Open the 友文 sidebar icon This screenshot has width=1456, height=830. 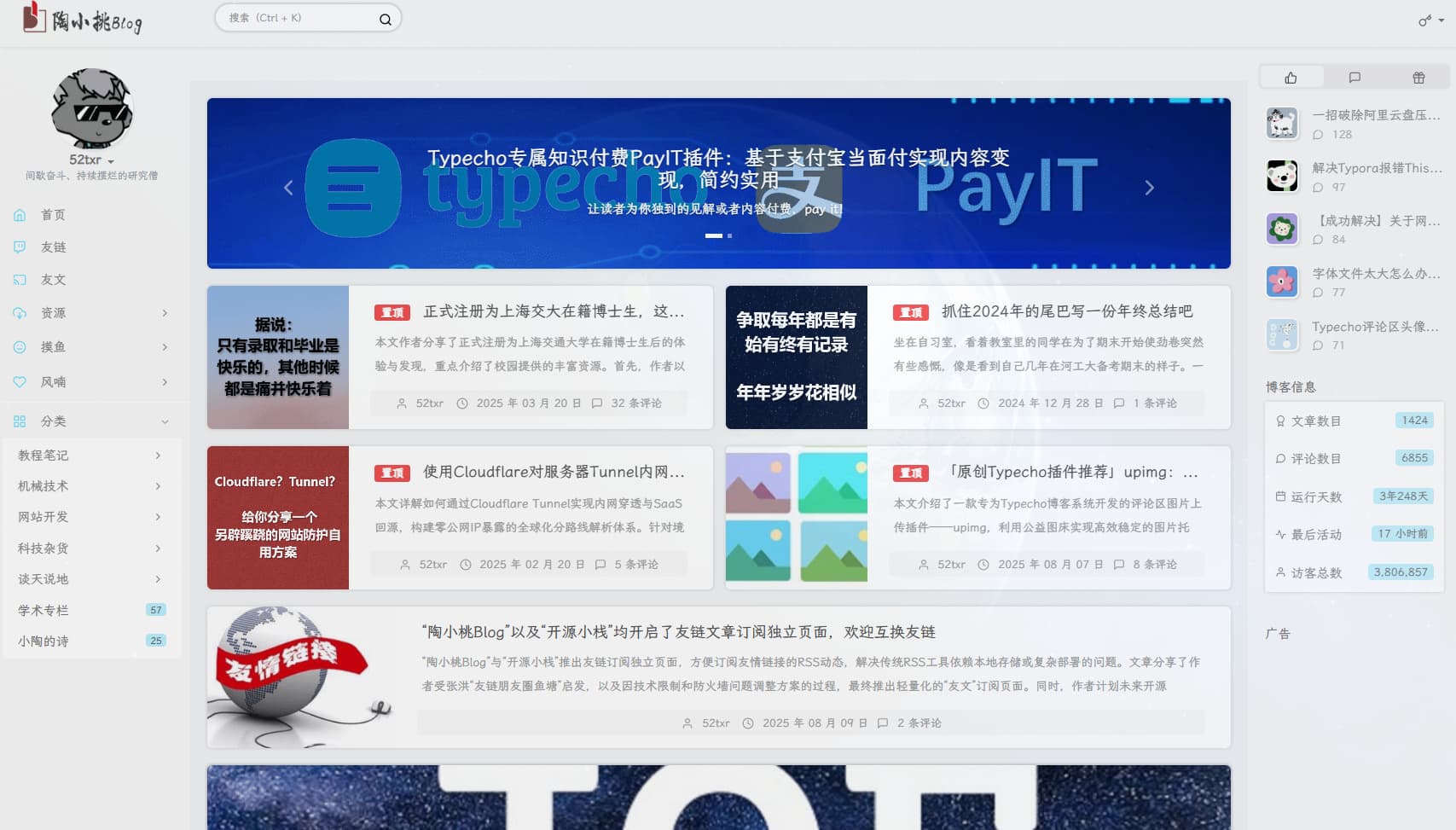point(19,279)
